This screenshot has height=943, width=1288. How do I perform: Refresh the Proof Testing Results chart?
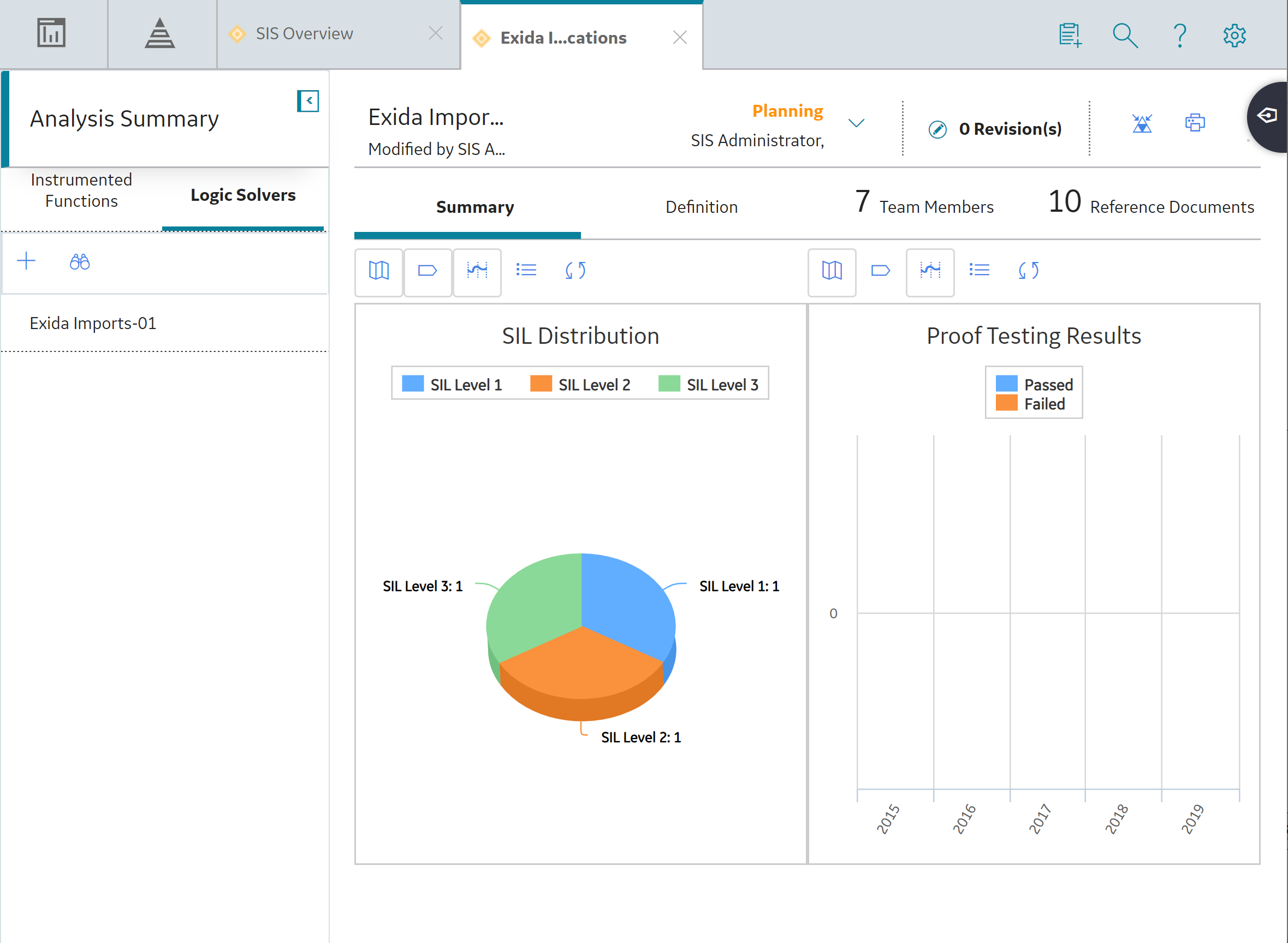click(1028, 270)
